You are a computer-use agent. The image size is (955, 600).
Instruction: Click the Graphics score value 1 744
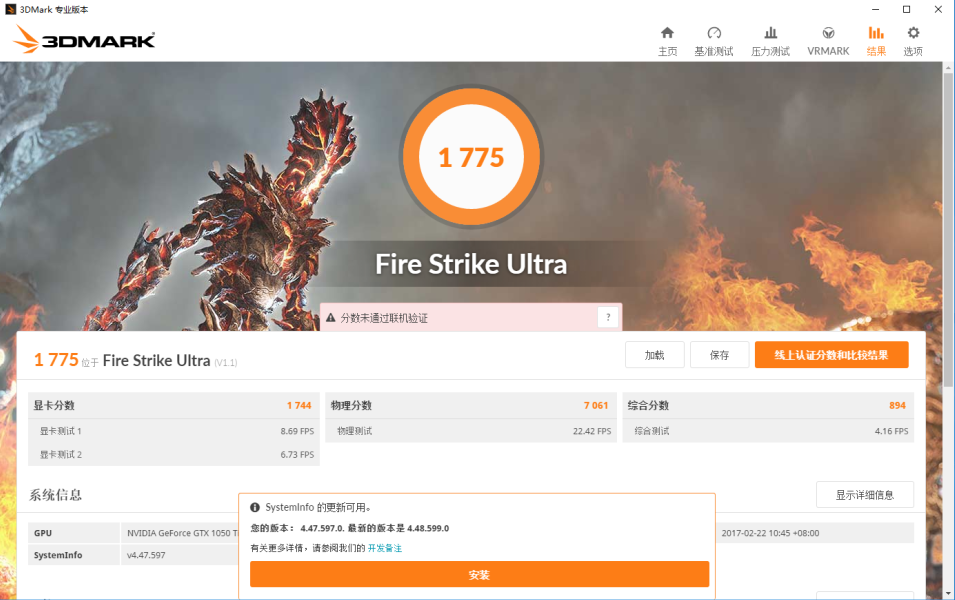pyautogui.click(x=299, y=406)
